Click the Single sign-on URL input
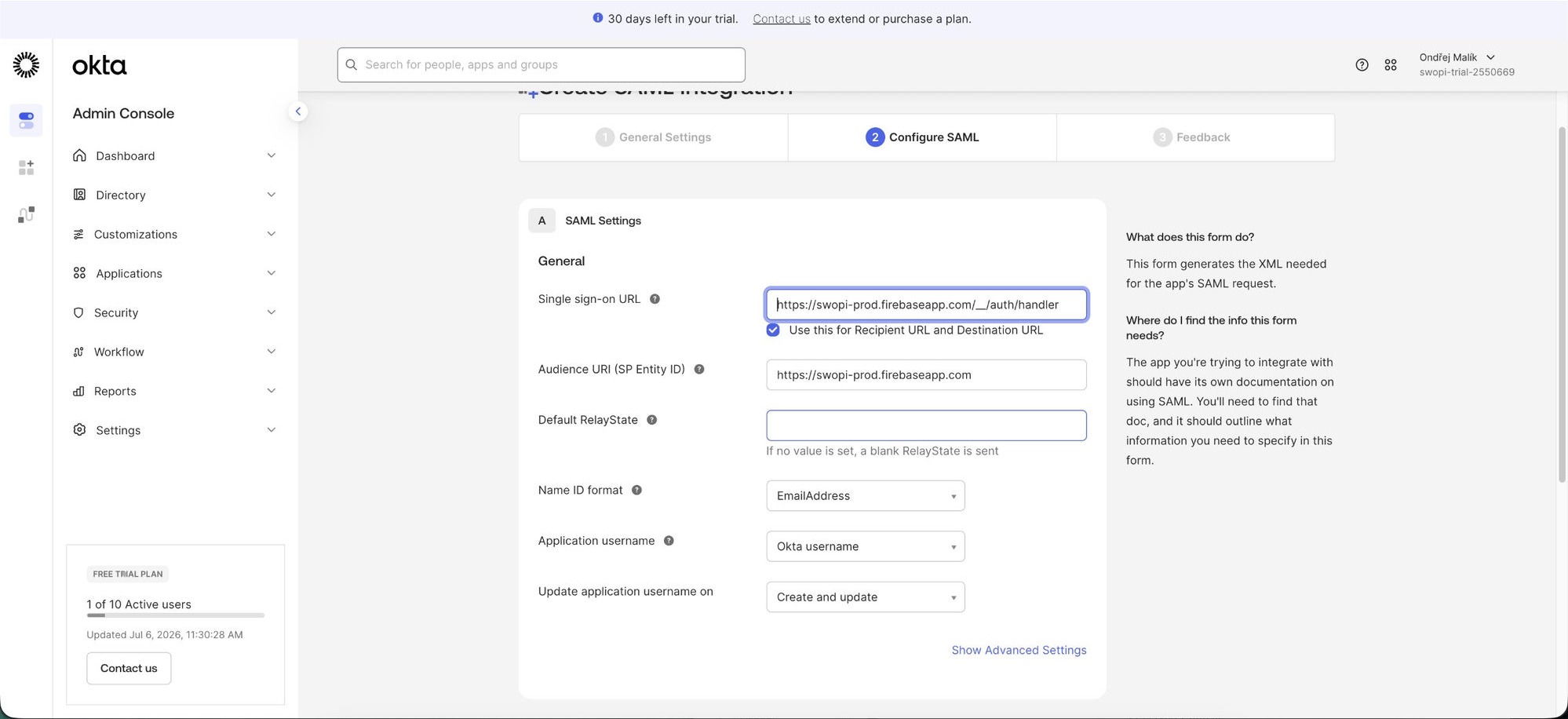Image resolution: width=1568 pixels, height=719 pixels. (x=926, y=305)
